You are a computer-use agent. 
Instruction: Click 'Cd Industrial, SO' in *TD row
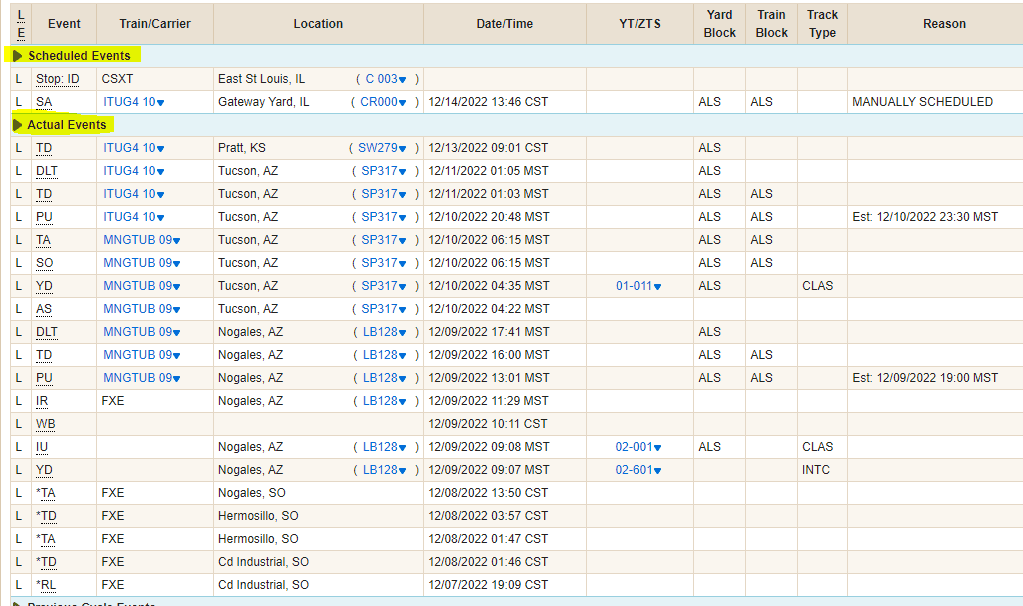click(x=263, y=562)
